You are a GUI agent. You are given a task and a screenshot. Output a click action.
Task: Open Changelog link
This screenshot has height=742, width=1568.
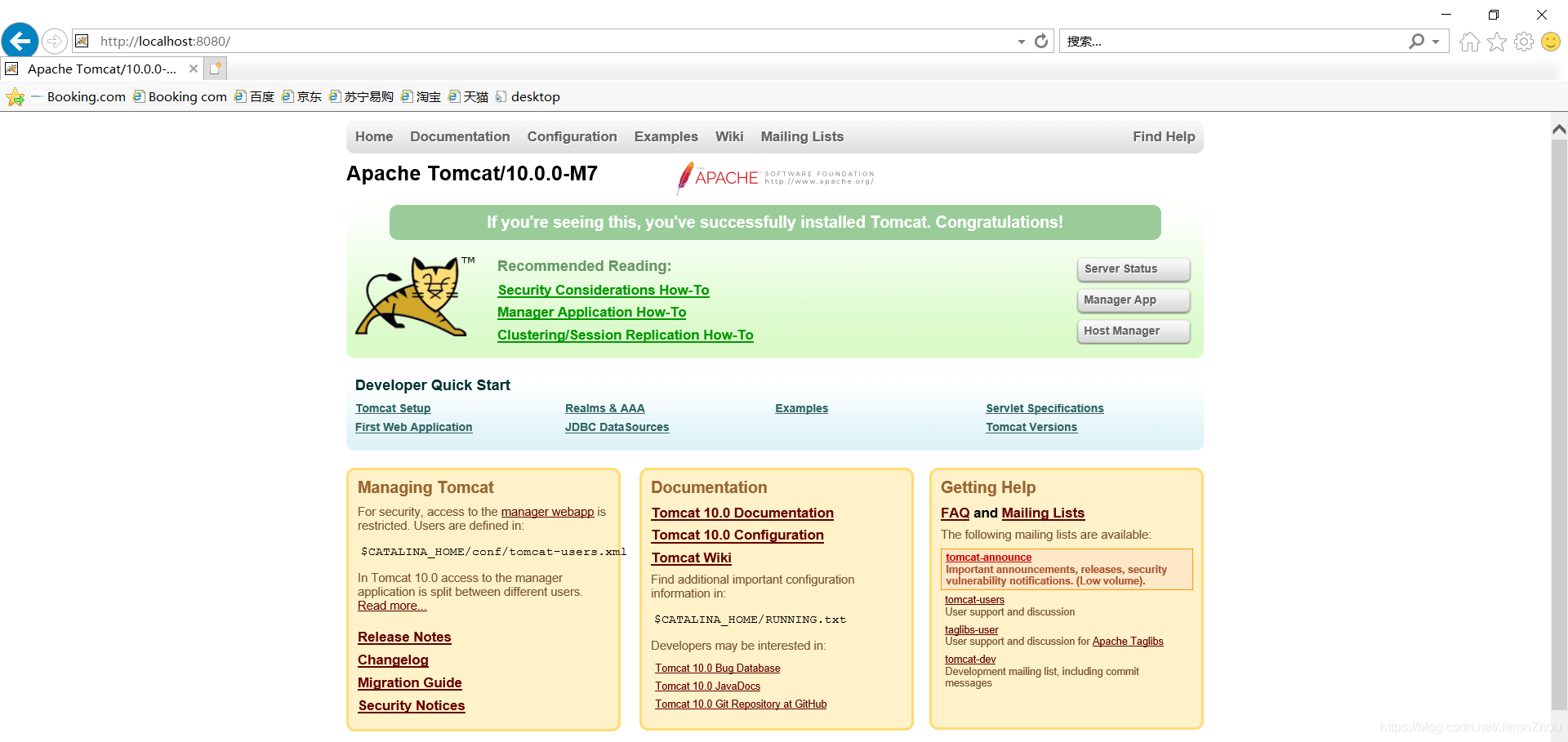[393, 660]
